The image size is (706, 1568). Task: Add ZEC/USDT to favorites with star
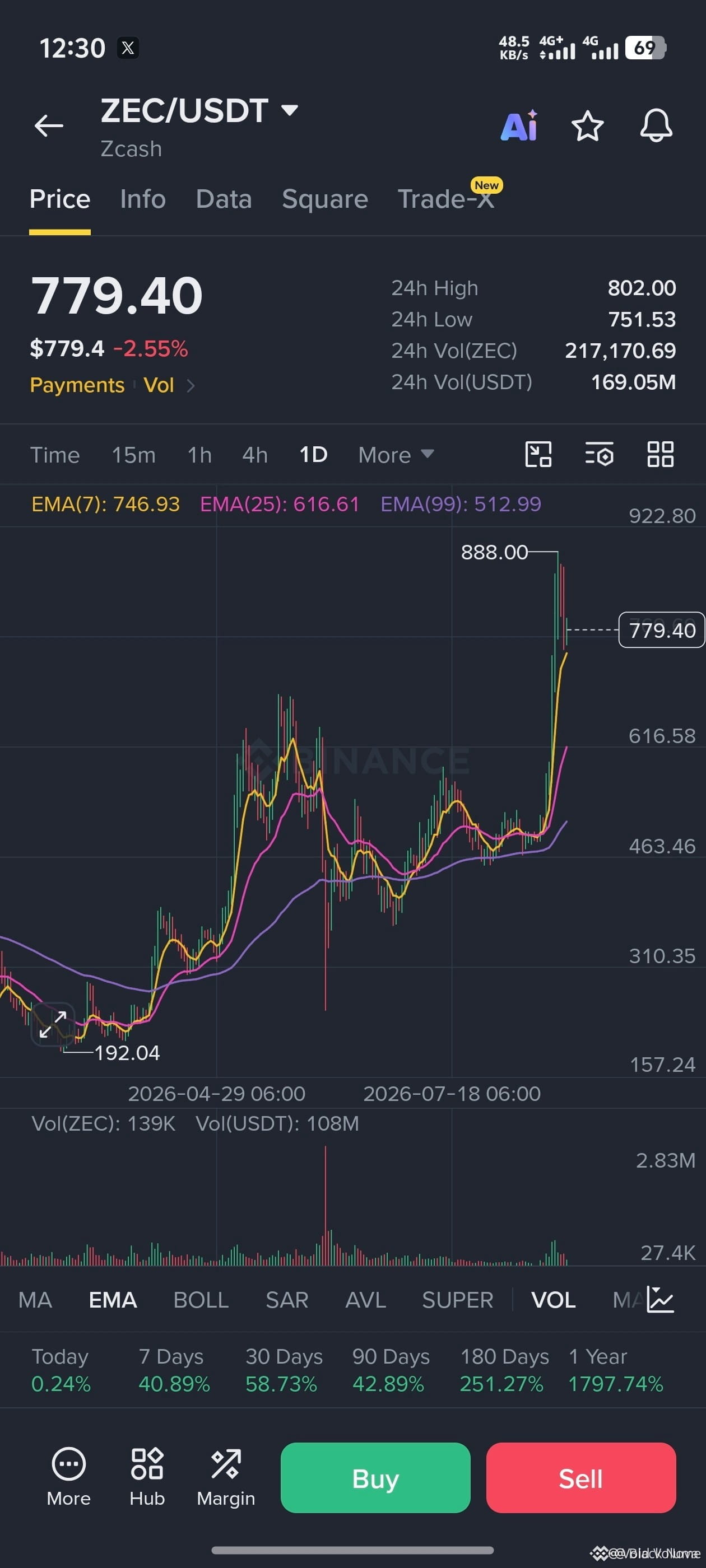[x=587, y=126]
